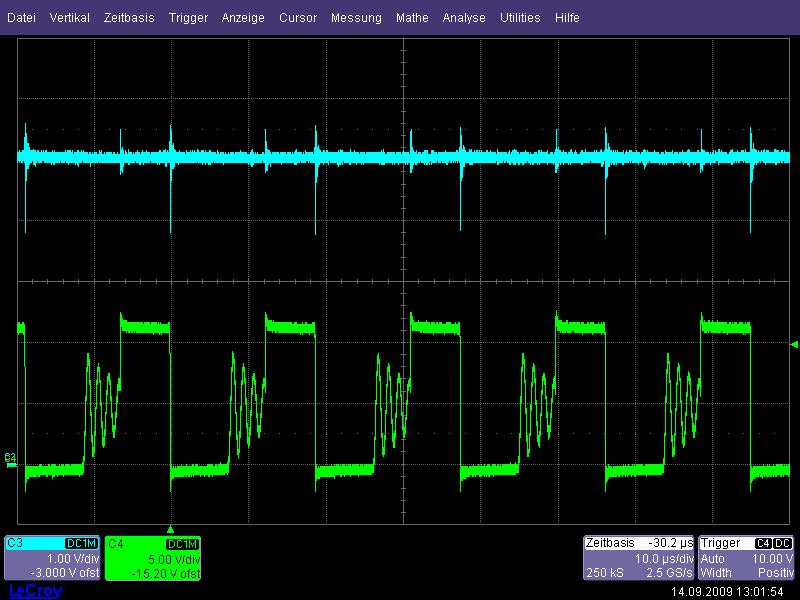Open the Zeitbasis descriptor box at bottom
Image resolution: width=800 pixels, height=600 pixels.
tap(639, 557)
